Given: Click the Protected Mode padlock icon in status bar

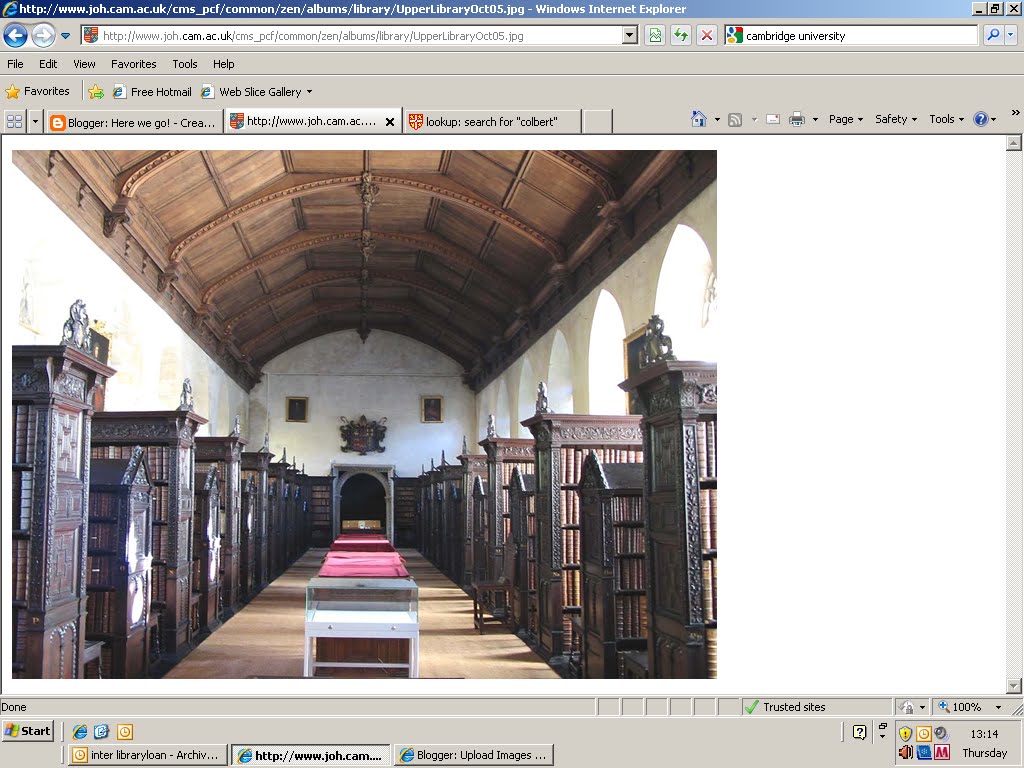Looking at the screenshot, I should point(906,707).
